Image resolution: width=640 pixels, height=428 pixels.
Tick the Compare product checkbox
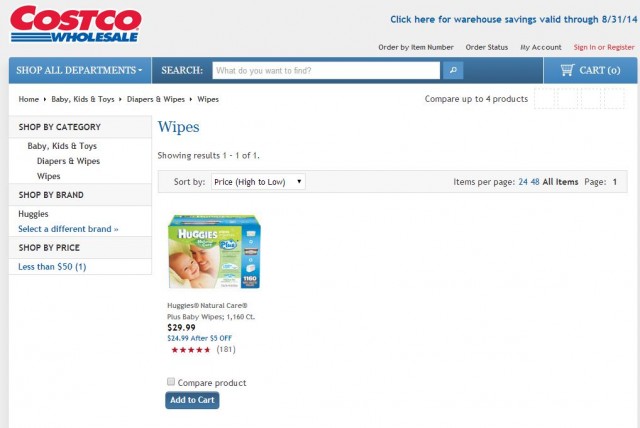[x=171, y=381]
